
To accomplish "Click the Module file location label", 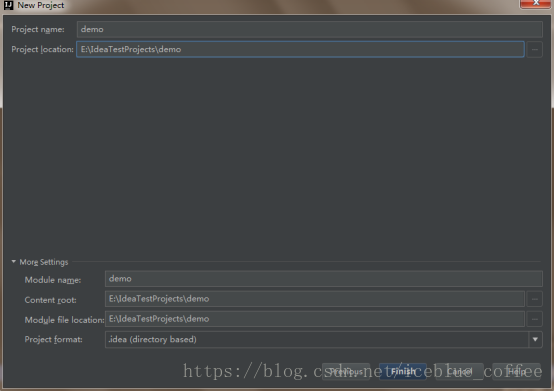I will pyautogui.click(x=64, y=320).
